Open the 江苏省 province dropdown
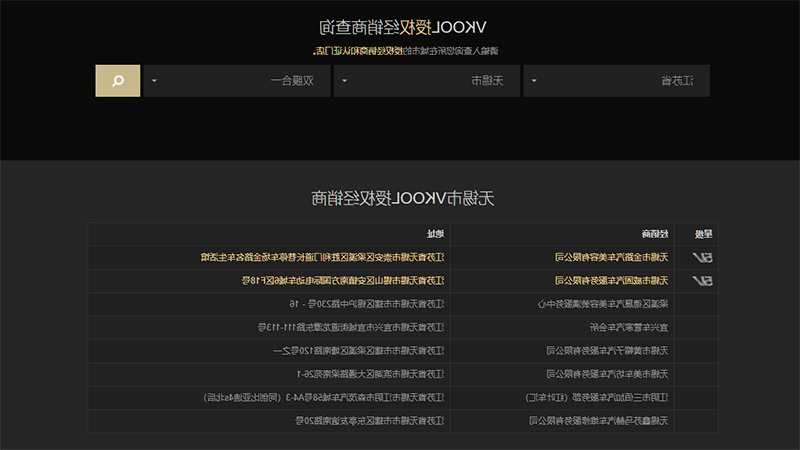The width and height of the screenshot is (800, 450). coord(616,81)
